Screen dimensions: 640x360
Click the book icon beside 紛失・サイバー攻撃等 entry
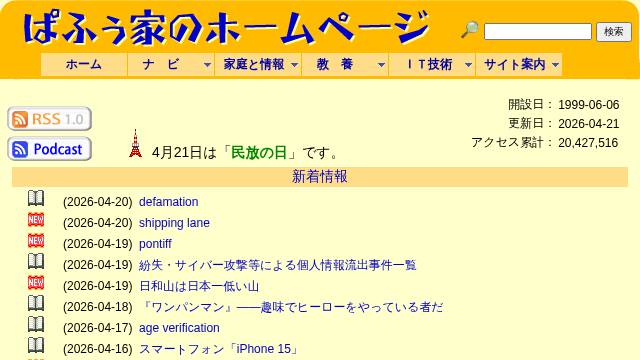[36, 261]
